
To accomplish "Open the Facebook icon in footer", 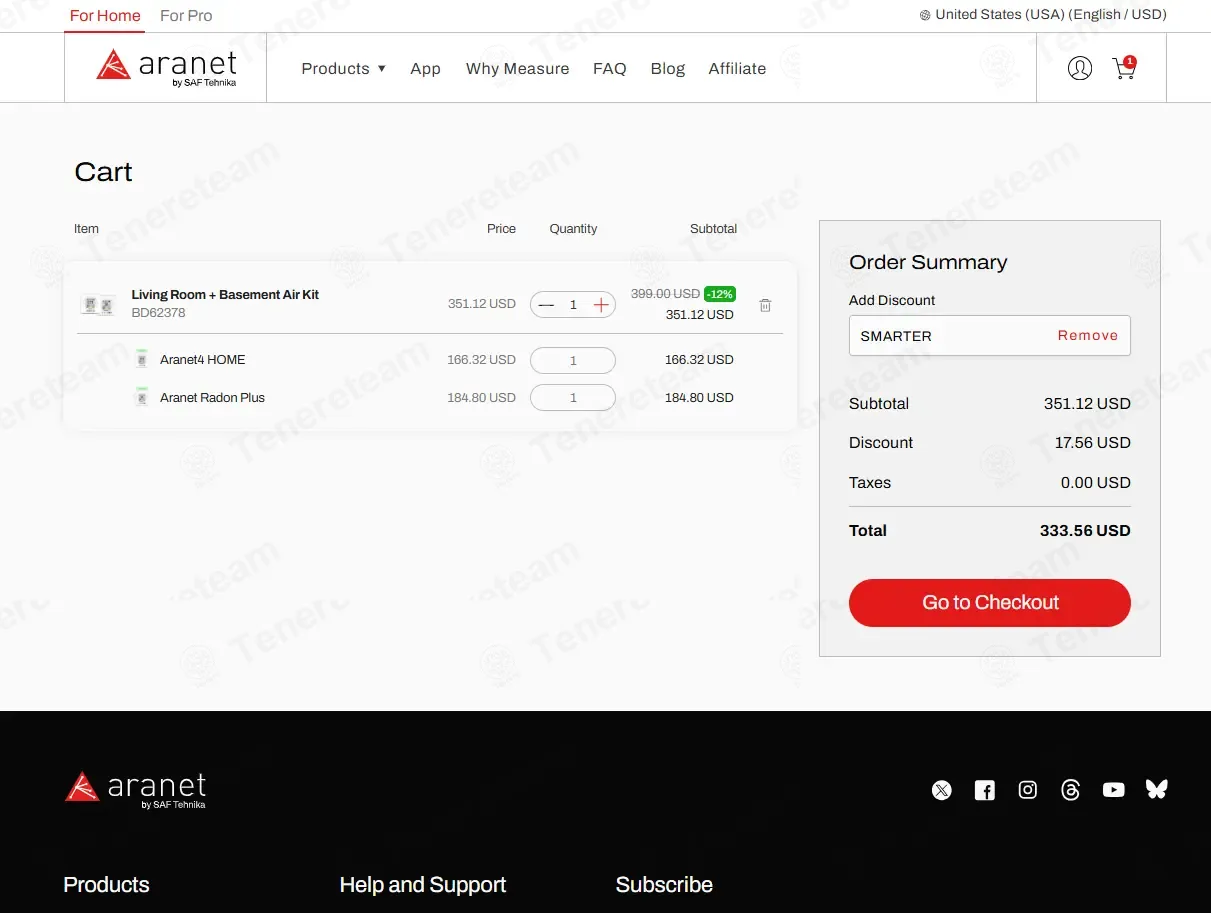I will (x=985, y=790).
